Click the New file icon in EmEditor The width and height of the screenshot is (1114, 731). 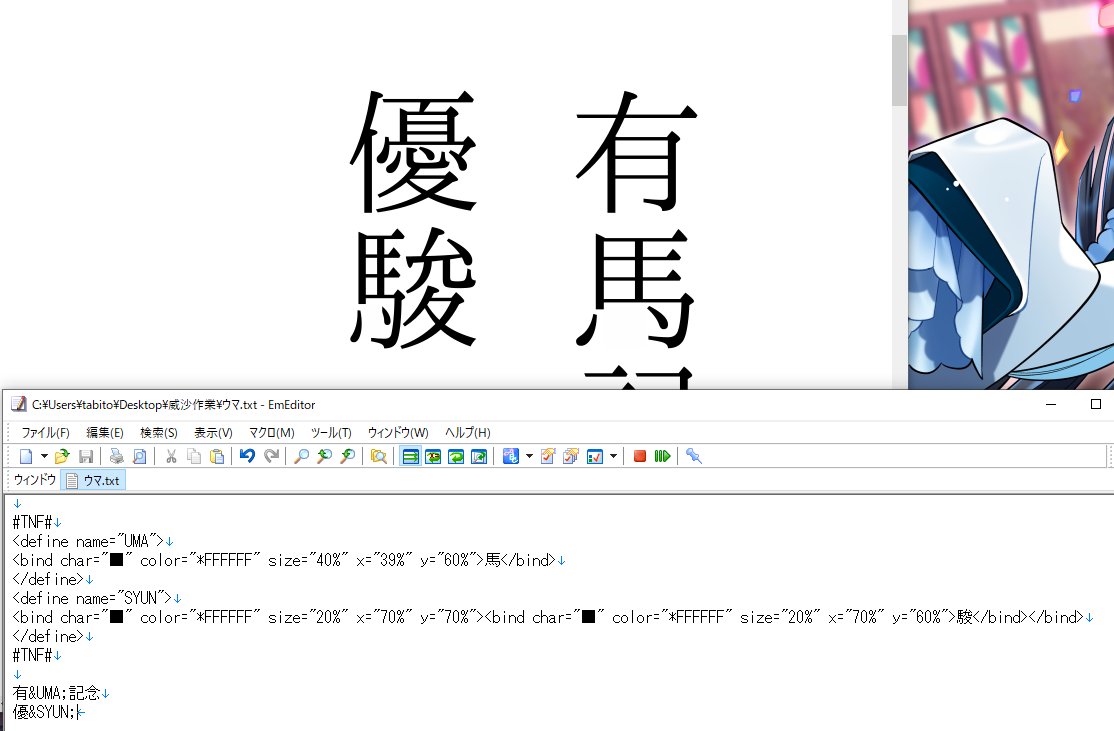coord(26,456)
